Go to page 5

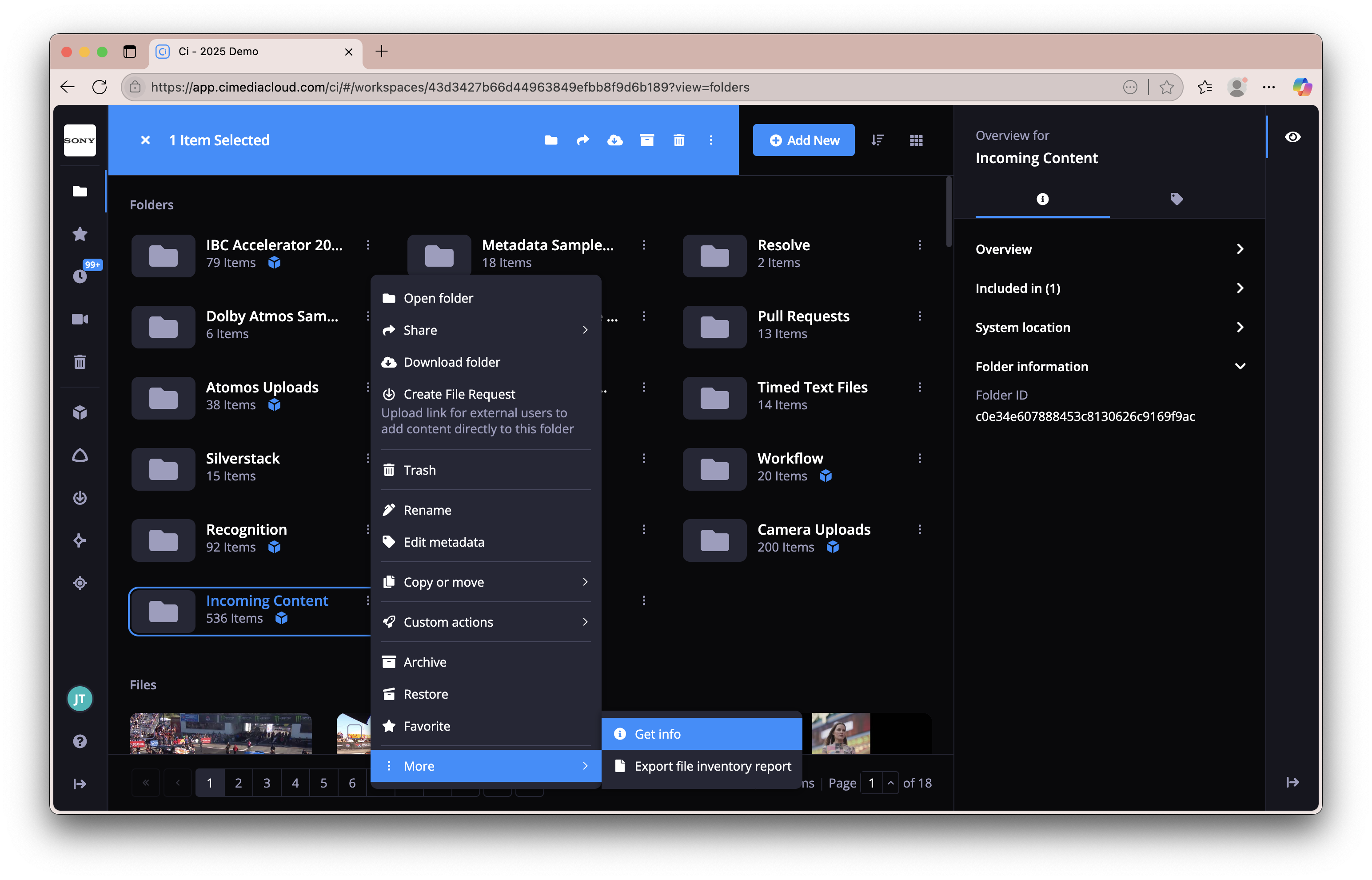[323, 784]
